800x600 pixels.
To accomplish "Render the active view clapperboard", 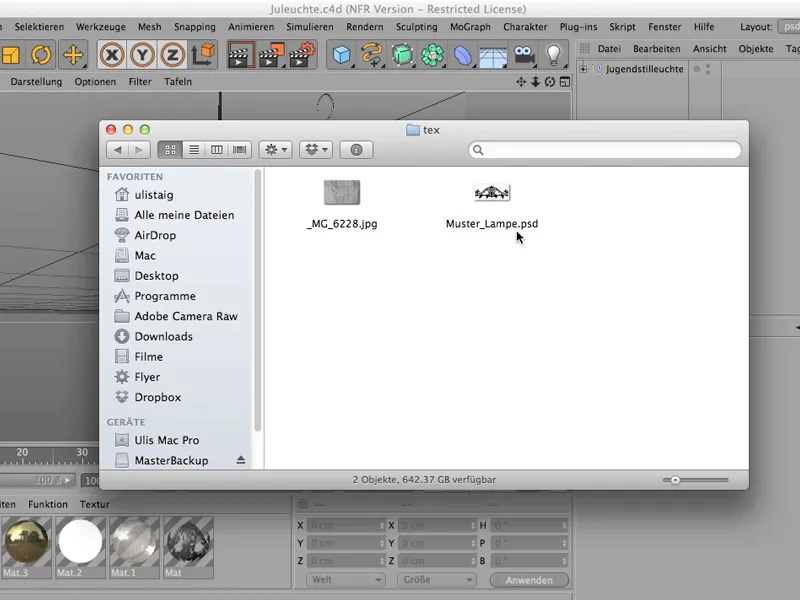I will 240,55.
